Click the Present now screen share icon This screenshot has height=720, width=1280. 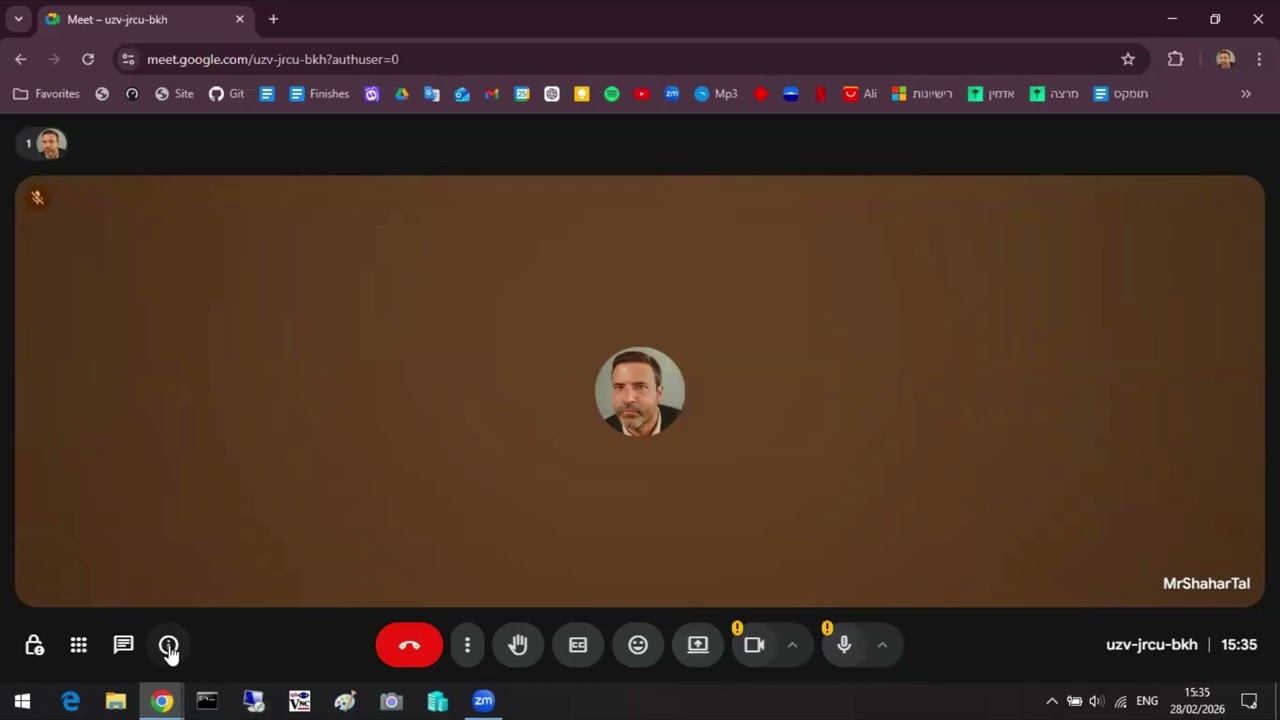coord(698,645)
